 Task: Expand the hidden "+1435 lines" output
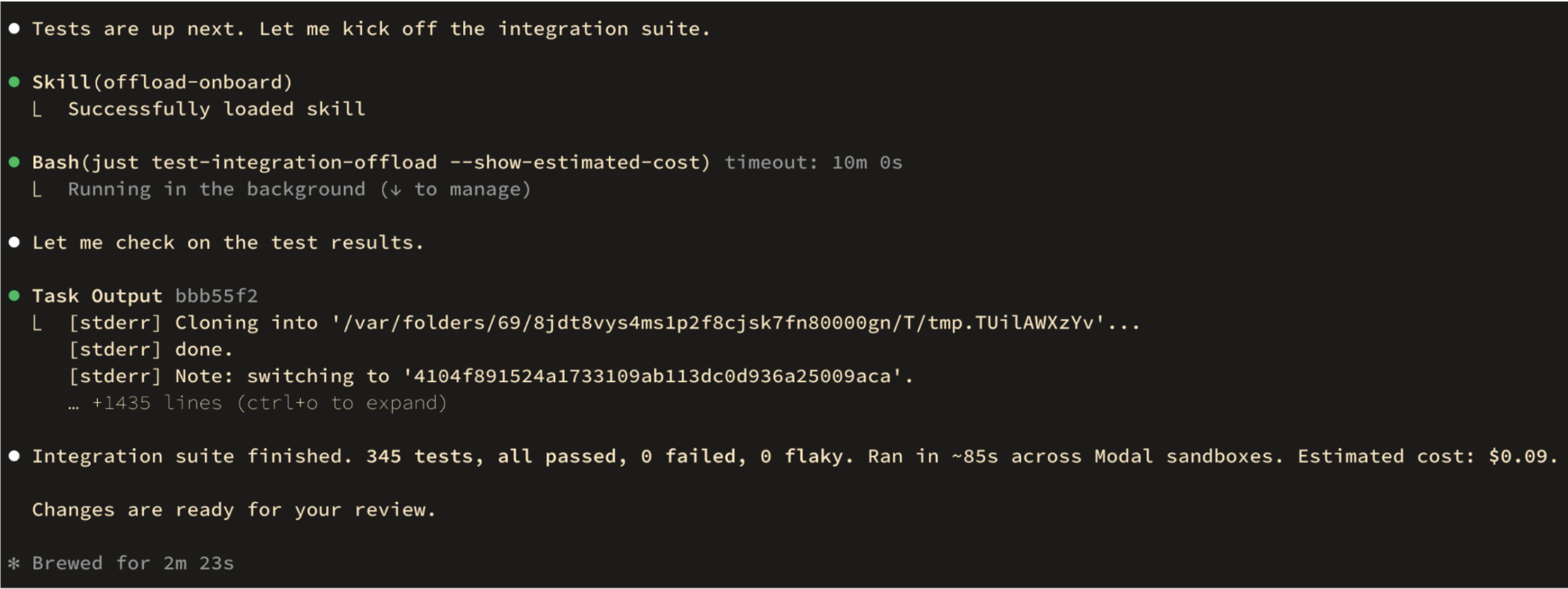pyautogui.click(x=268, y=403)
